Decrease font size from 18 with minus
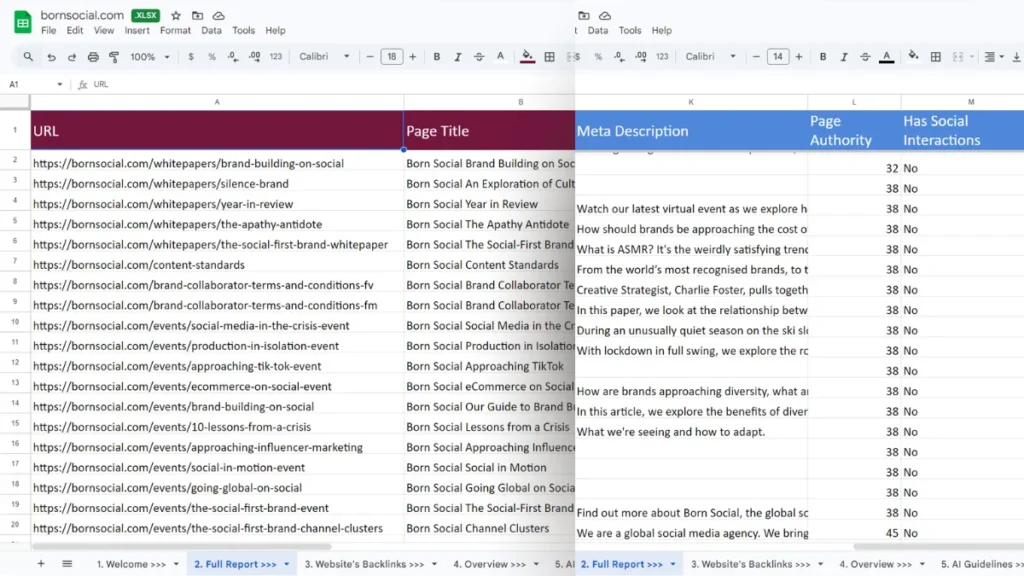1024x576 pixels. [x=370, y=57]
